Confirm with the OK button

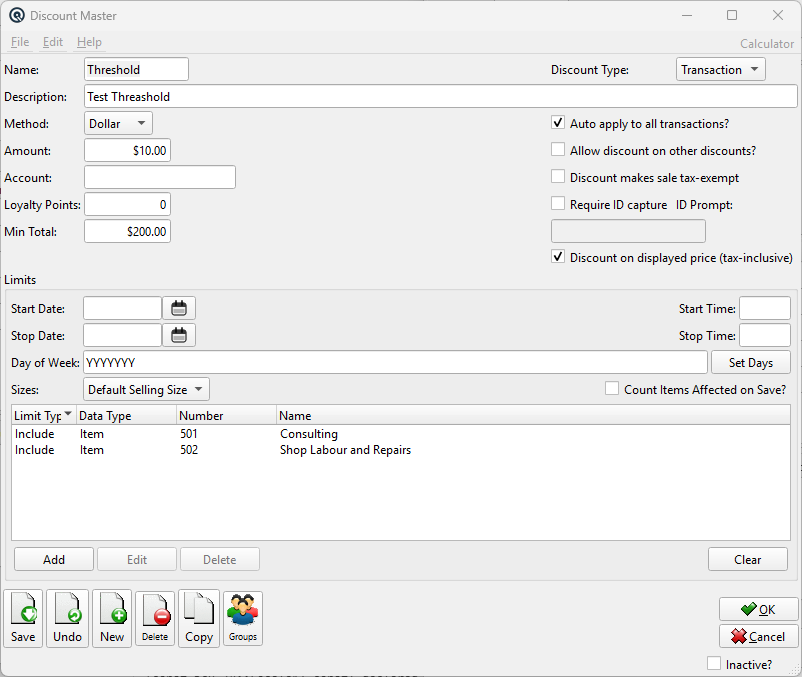tap(758, 610)
